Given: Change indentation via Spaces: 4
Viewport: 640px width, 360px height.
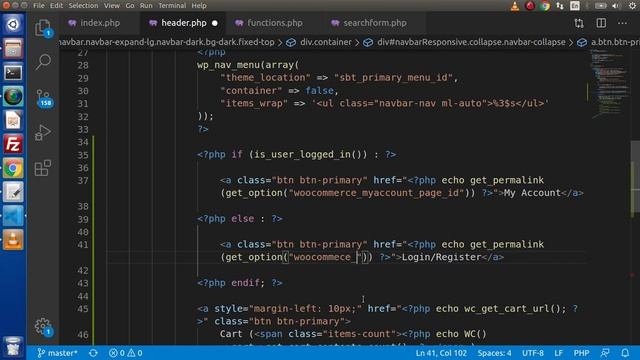Looking at the screenshot, I should click(x=494, y=353).
